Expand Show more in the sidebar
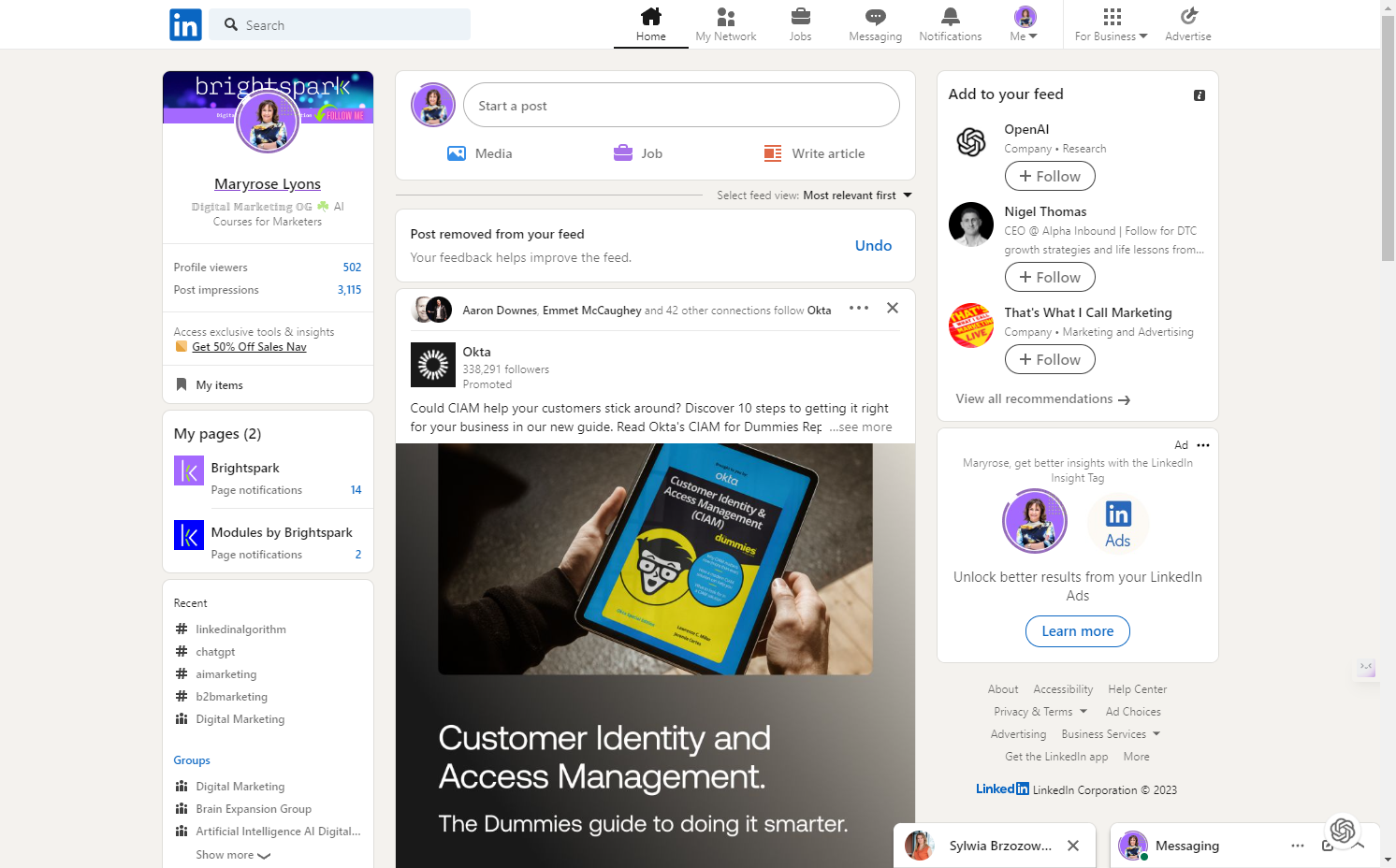The width and height of the screenshot is (1396, 868). 233,855
